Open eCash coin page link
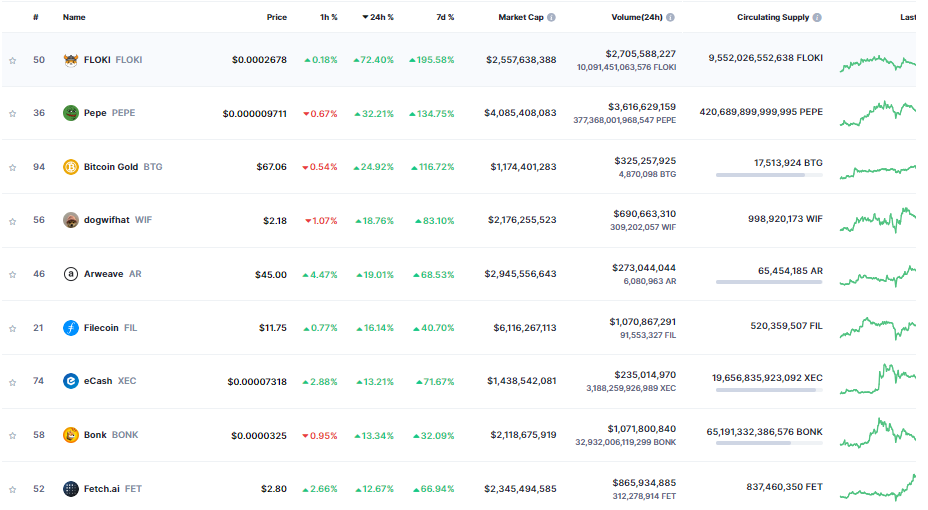 [x=110, y=381]
